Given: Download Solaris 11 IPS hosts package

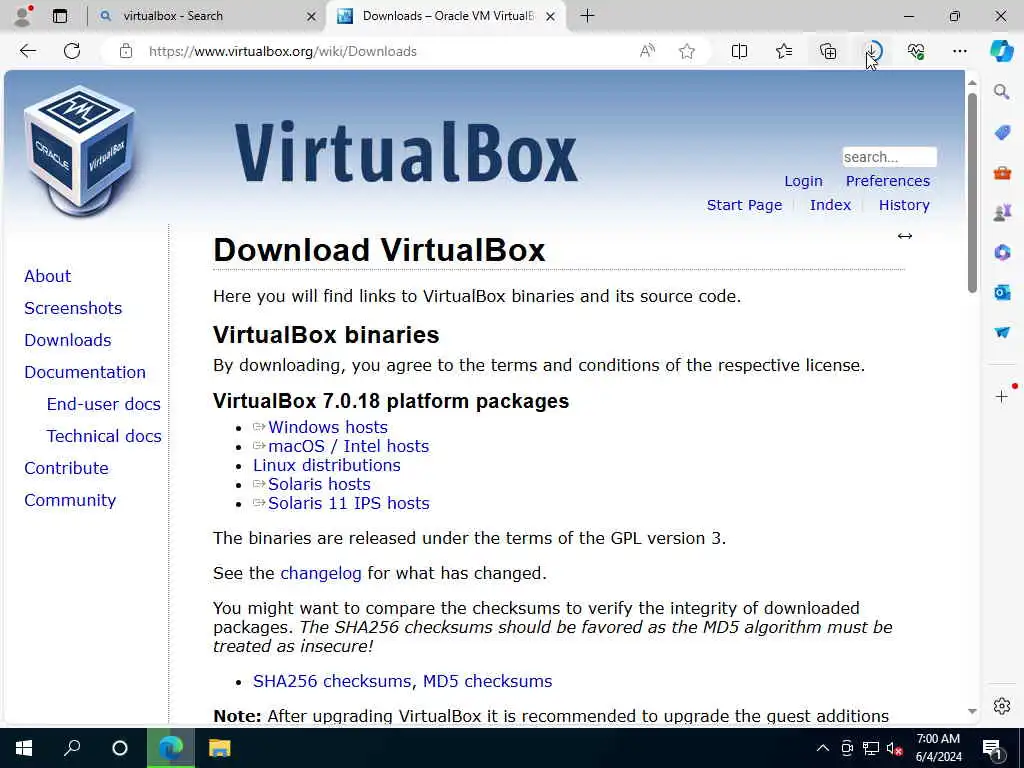Looking at the screenshot, I should pos(349,503).
